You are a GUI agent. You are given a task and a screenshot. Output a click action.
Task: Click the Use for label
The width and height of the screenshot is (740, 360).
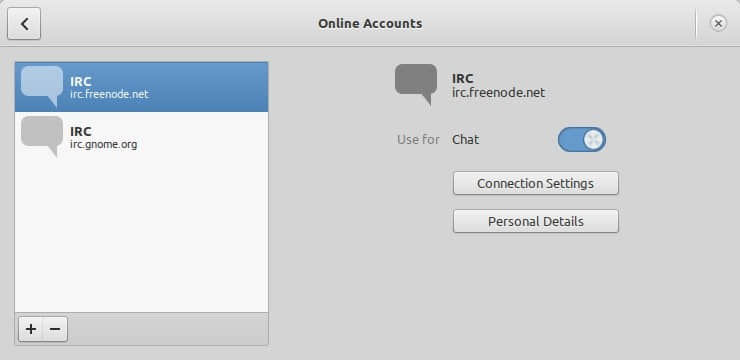click(418, 140)
